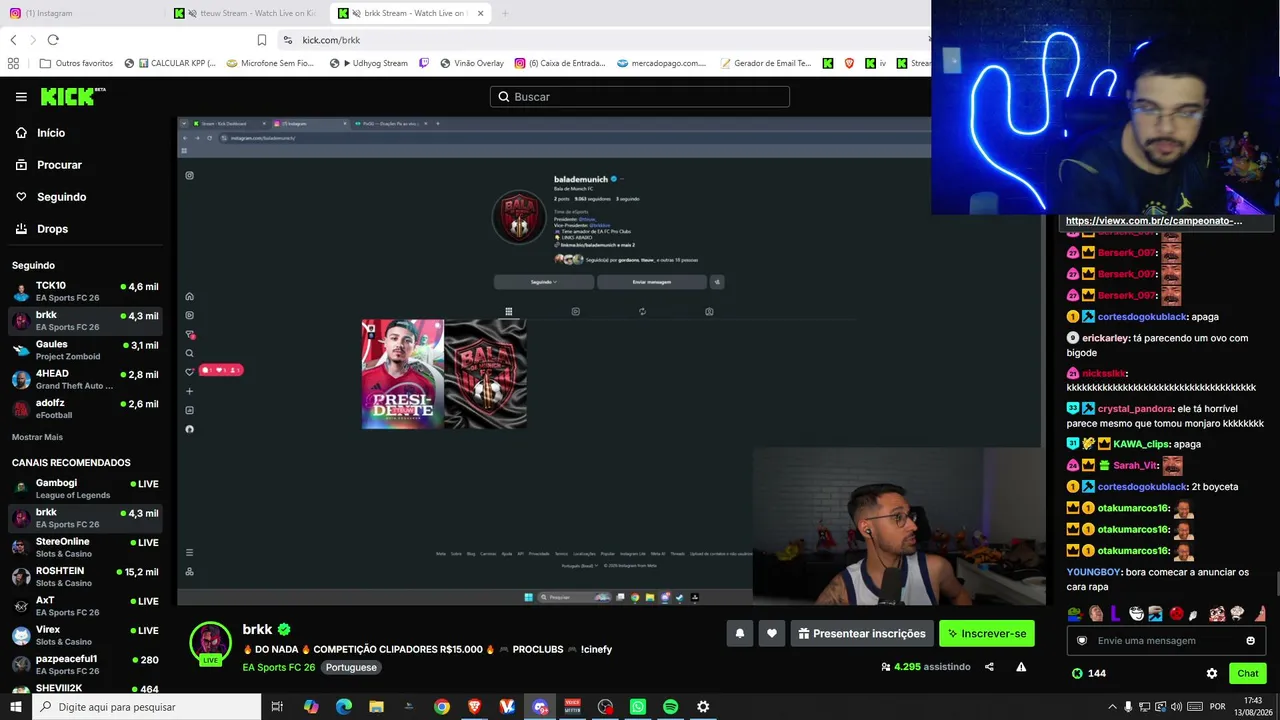Open the Udhyog Stream bookmark

[x=369, y=63]
